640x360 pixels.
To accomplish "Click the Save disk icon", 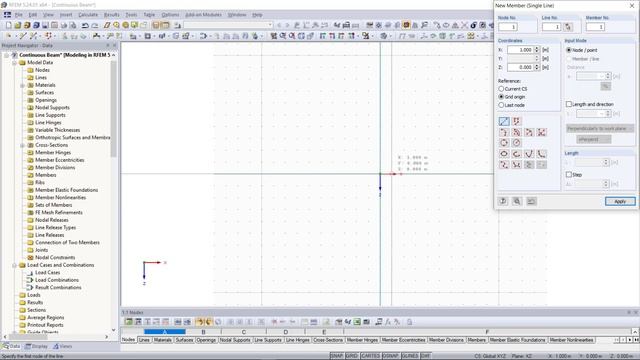I will click(45, 25).
